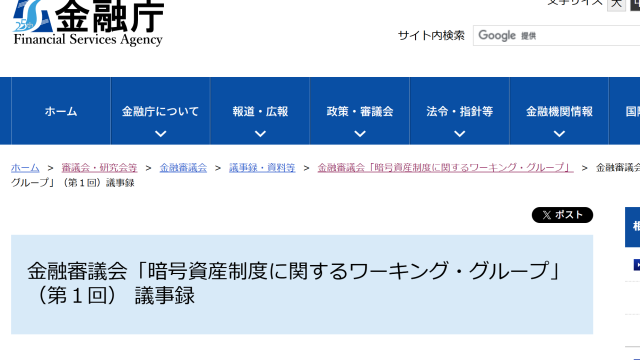Expand chevron under 金融機関情報

pos(559,133)
